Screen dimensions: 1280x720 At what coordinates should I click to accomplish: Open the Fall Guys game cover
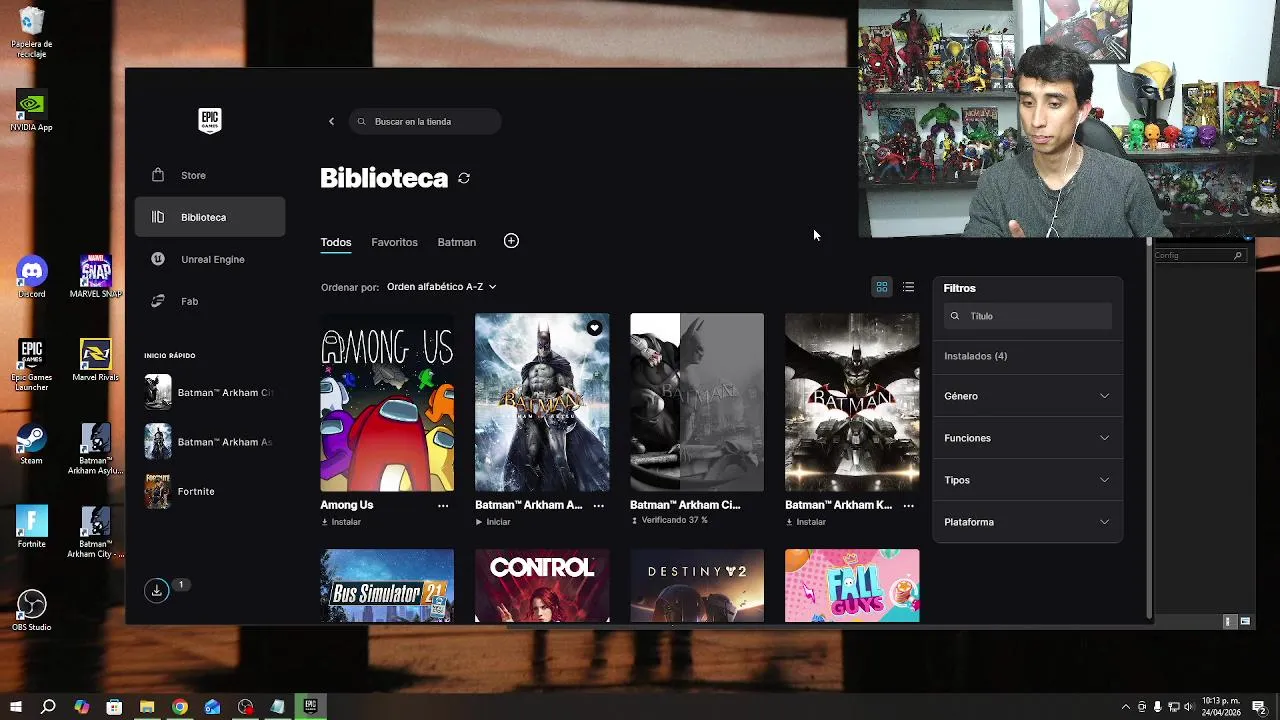[x=852, y=585]
